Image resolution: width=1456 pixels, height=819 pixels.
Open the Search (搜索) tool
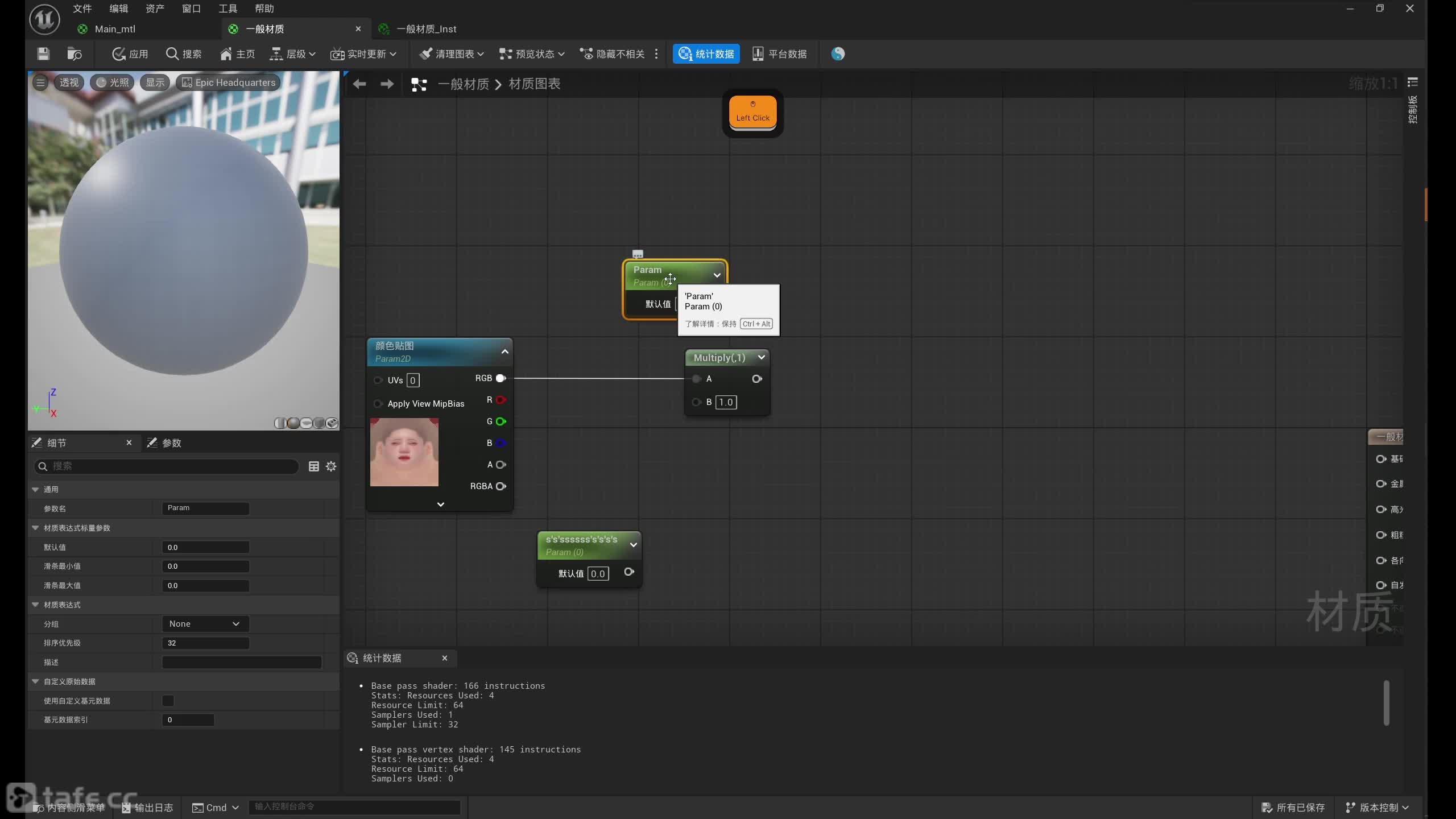[183, 54]
